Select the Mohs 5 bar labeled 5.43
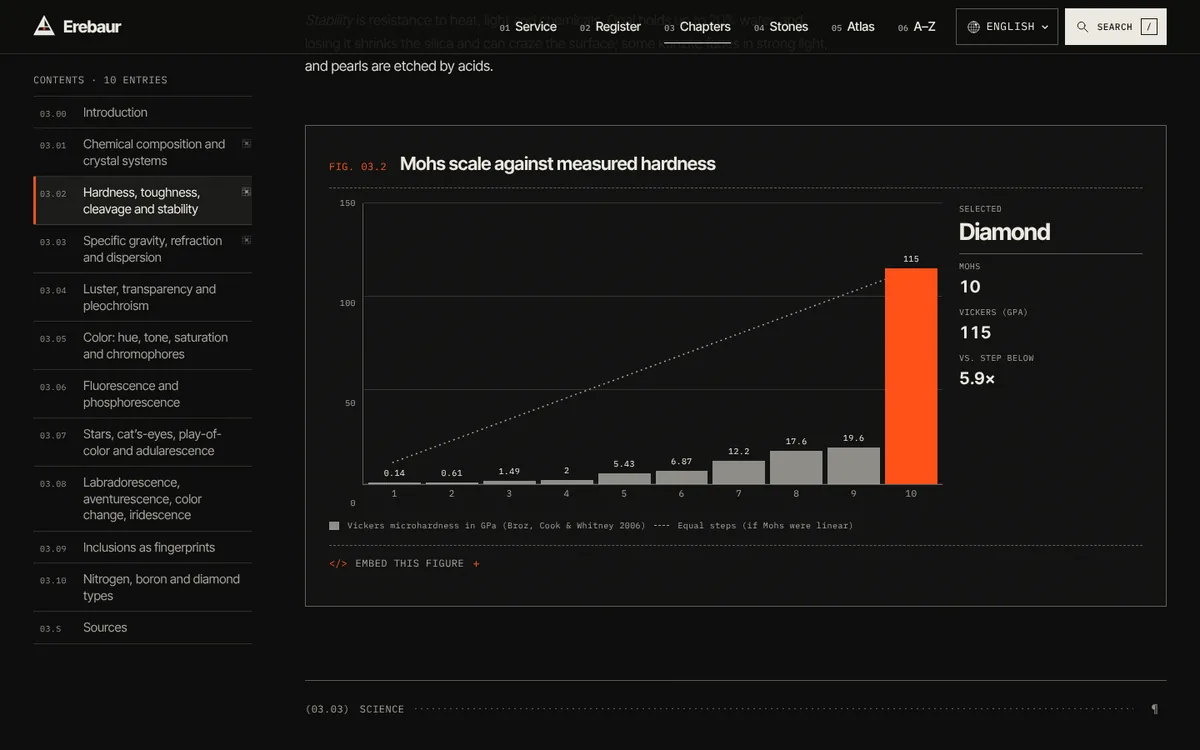 coord(624,479)
